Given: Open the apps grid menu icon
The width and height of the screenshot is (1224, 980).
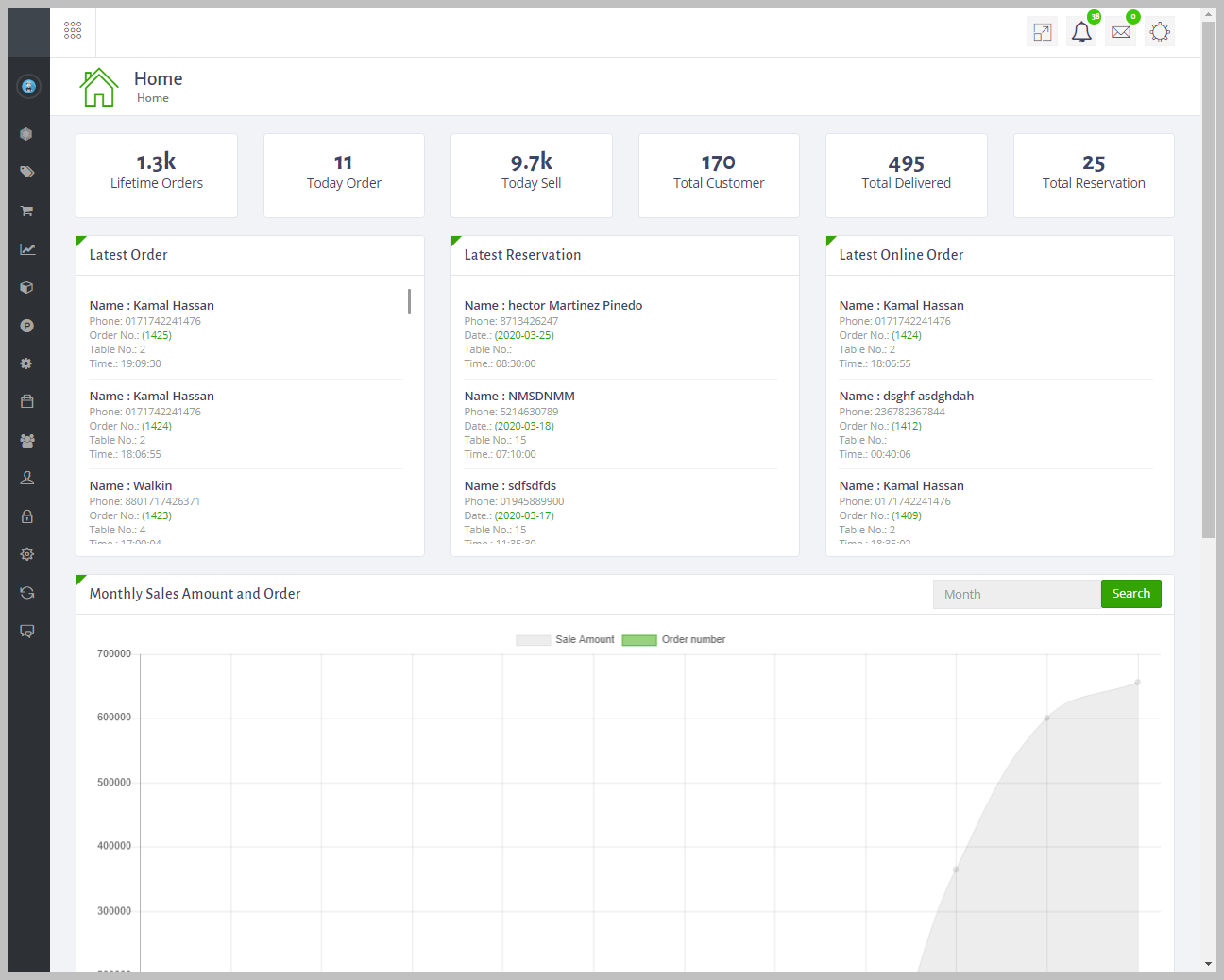Looking at the screenshot, I should point(73,31).
